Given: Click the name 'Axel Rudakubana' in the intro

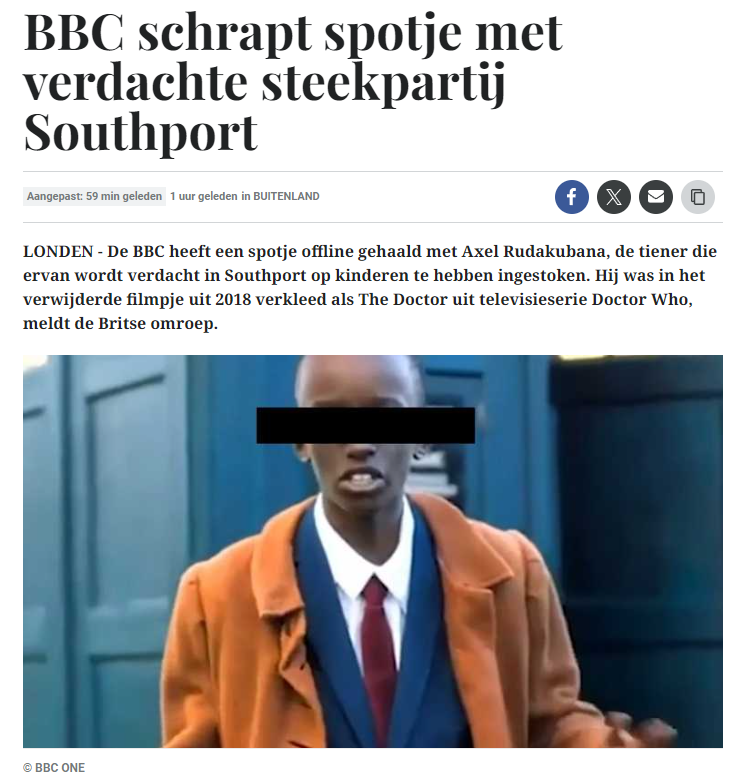Looking at the screenshot, I should (535, 251).
